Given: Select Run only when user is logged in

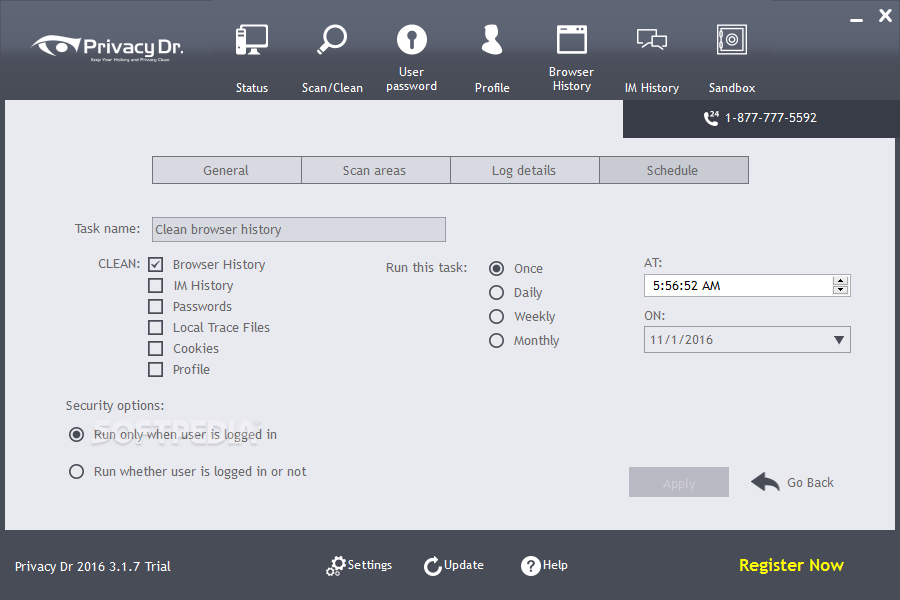Looking at the screenshot, I should click(76, 435).
